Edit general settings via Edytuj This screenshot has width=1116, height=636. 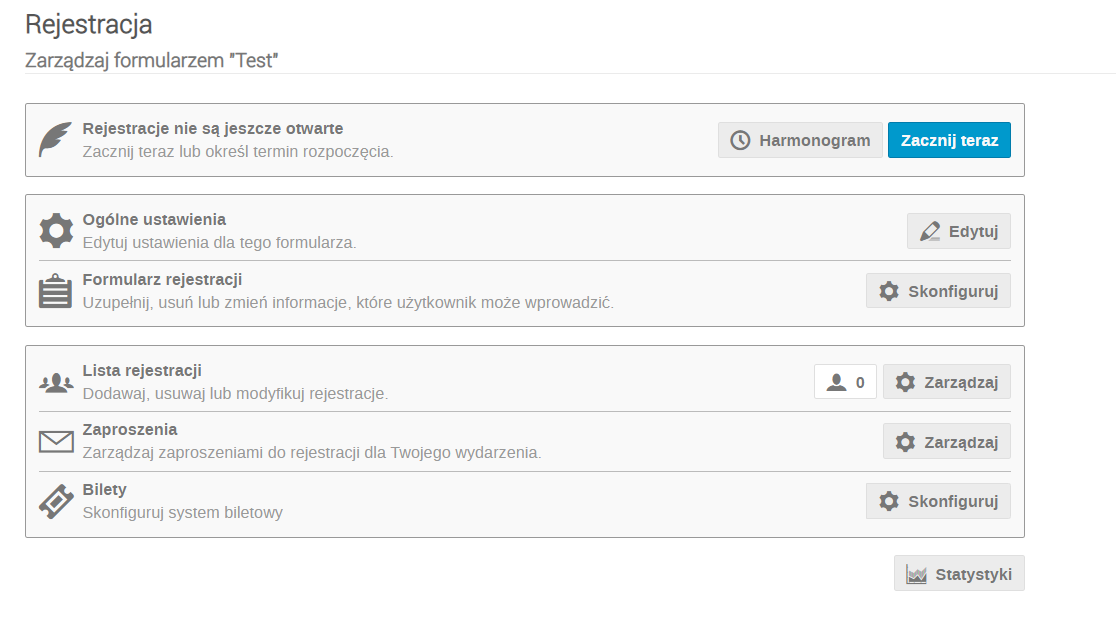click(x=959, y=231)
